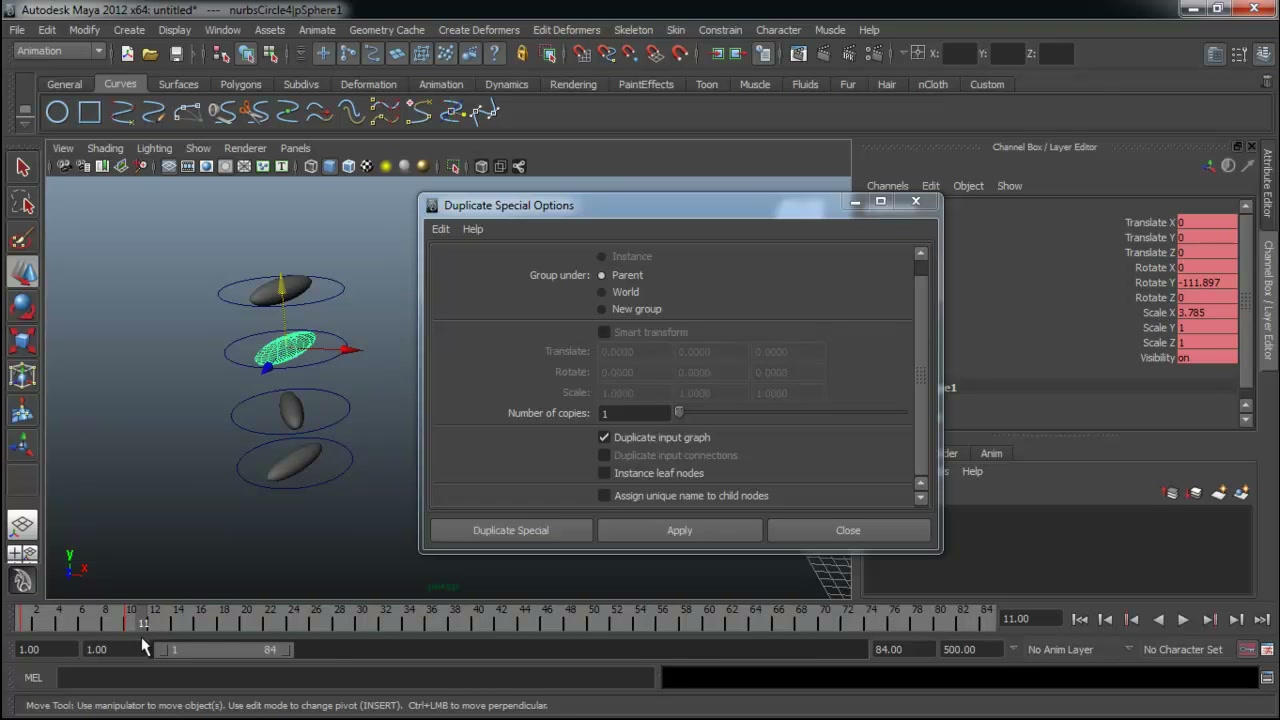Click the Close button in options dialog

coord(848,531)
